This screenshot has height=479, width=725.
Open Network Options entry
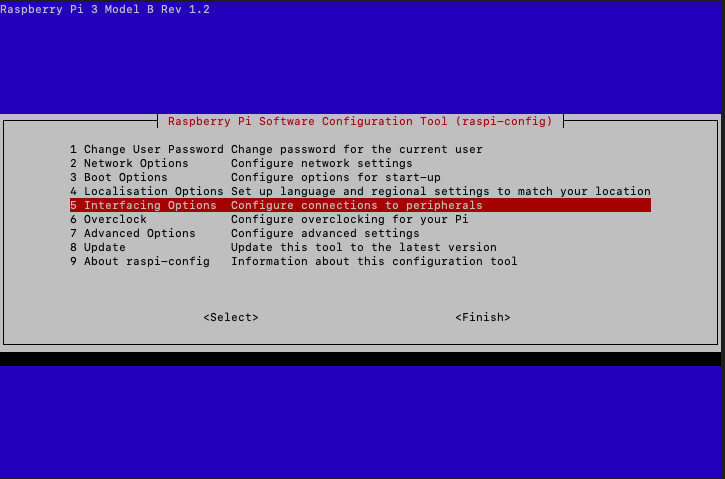(x=360, y=163)
